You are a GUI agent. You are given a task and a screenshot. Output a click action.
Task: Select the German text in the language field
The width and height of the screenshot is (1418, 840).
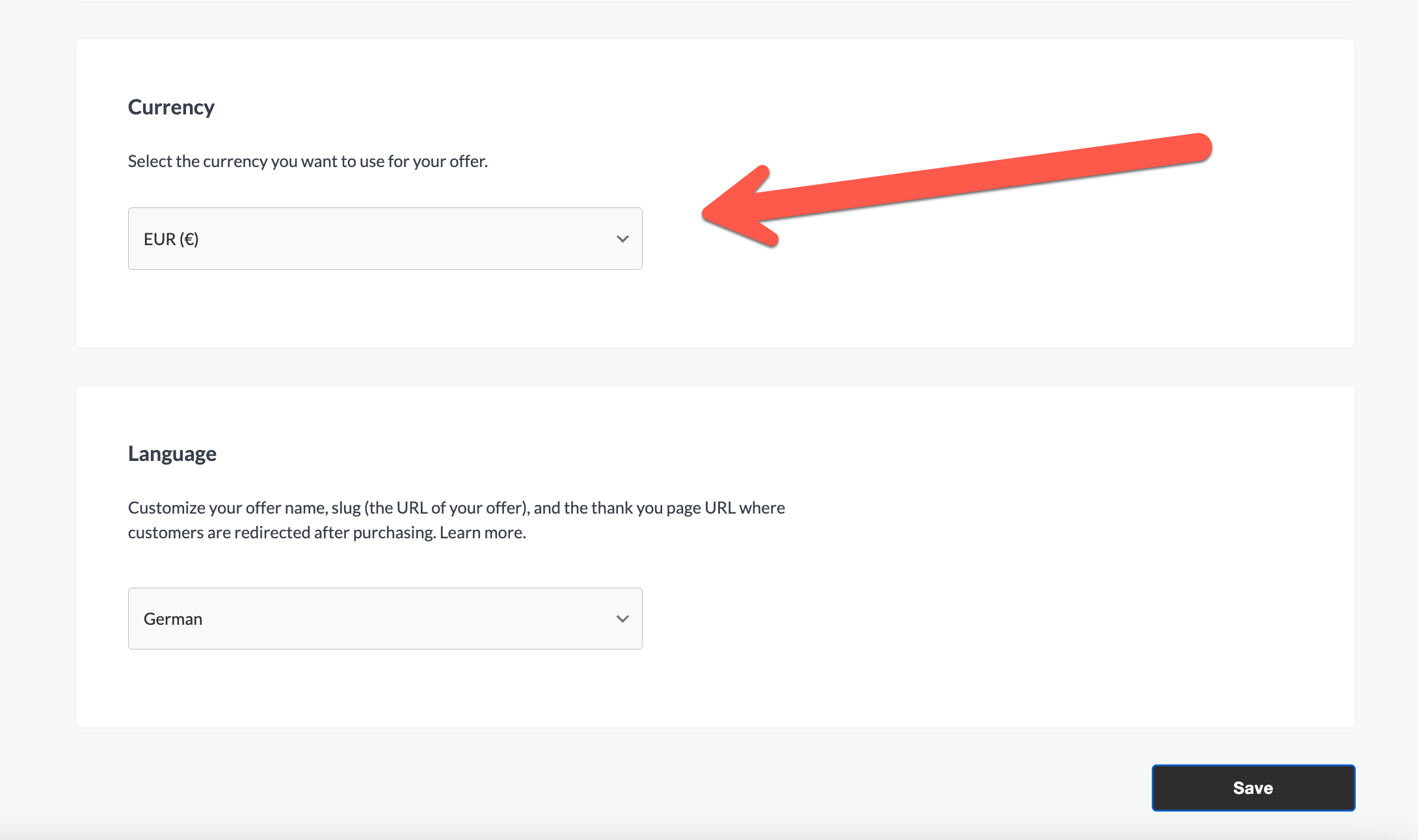point(173,619)
